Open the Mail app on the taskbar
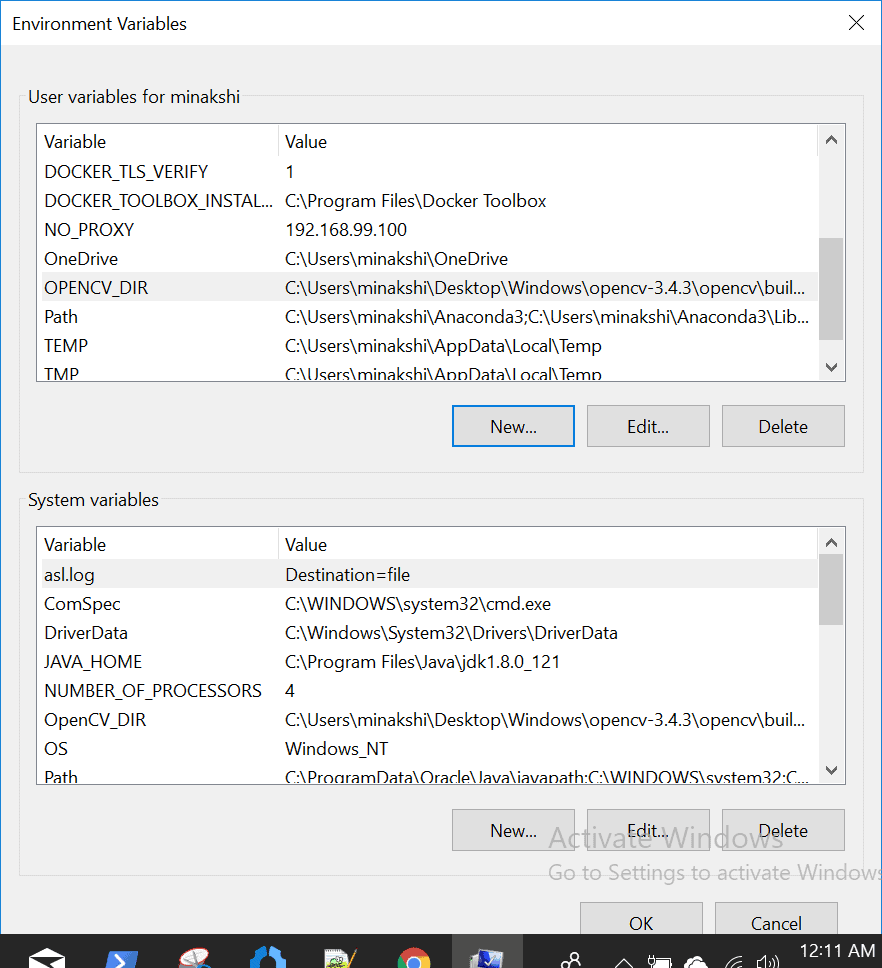 [x=47, y=956]
